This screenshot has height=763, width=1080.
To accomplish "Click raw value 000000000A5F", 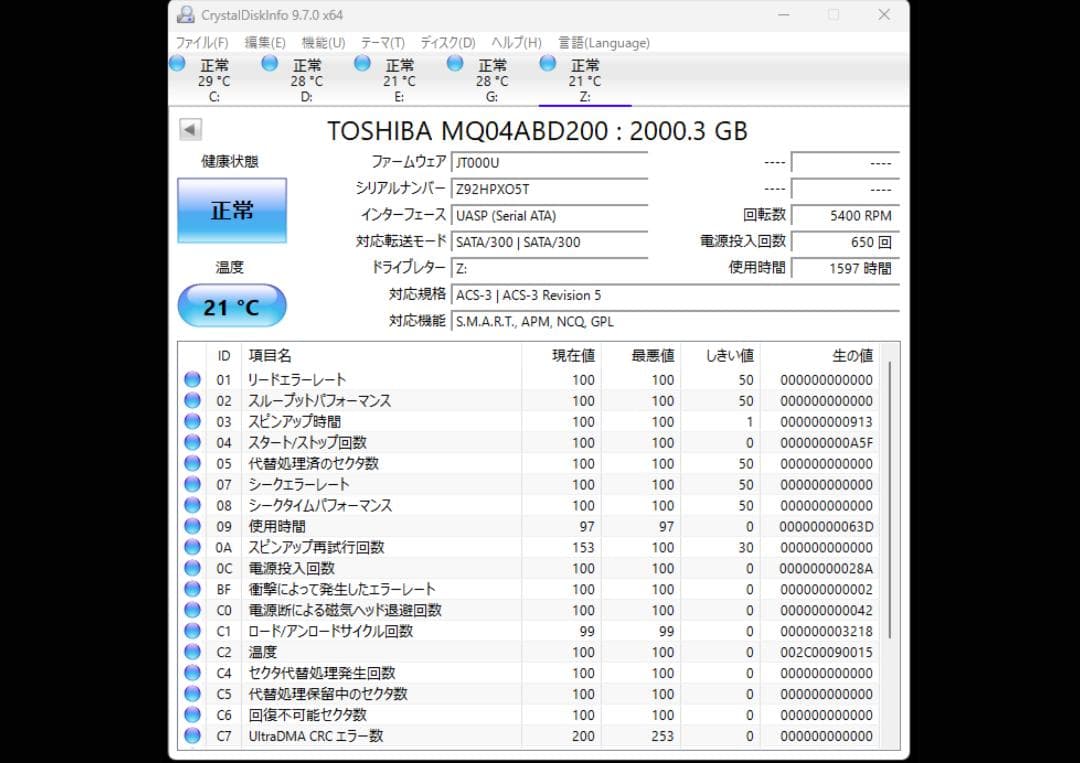I will click(826, 442).
